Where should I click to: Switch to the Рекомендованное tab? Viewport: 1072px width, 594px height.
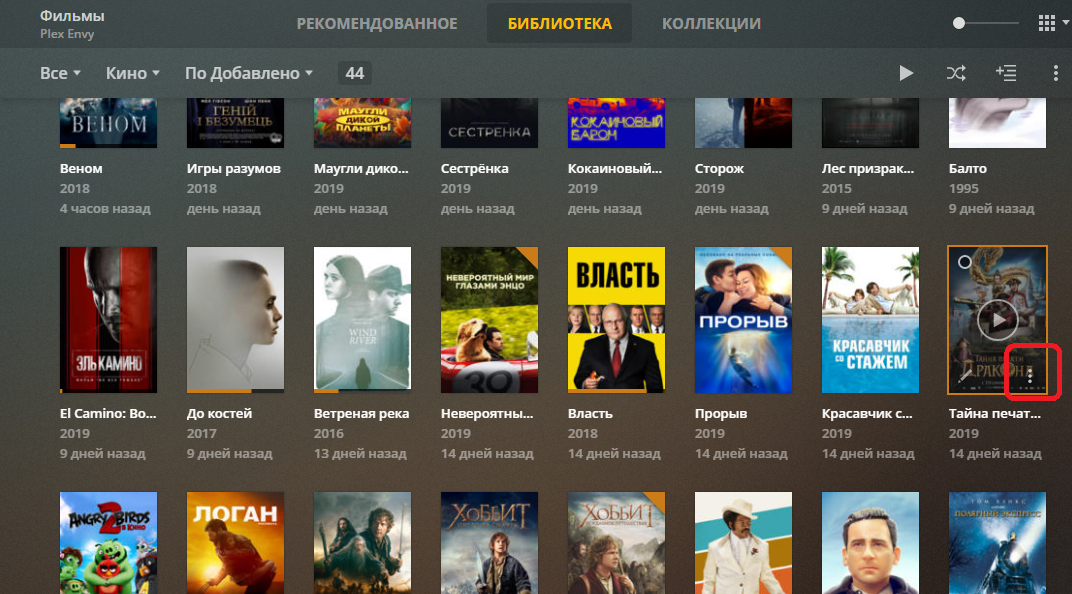377,23
